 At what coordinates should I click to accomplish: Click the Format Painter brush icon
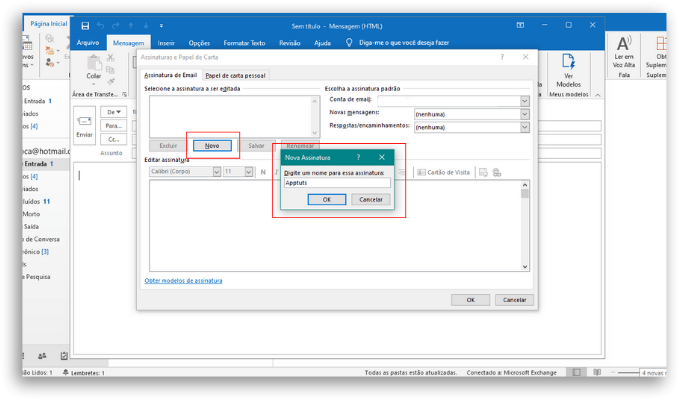click(110, 81)
